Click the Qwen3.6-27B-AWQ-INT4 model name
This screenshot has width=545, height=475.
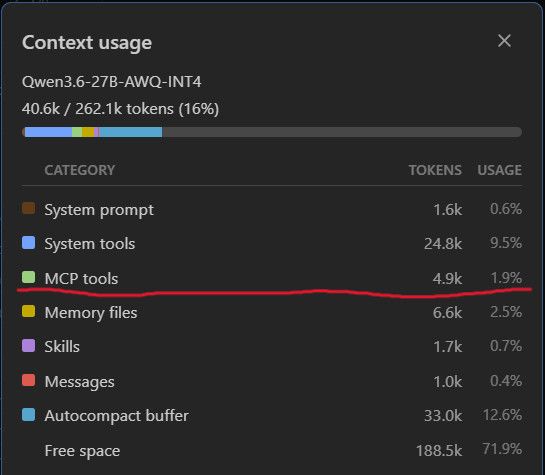tap(112, 82)
